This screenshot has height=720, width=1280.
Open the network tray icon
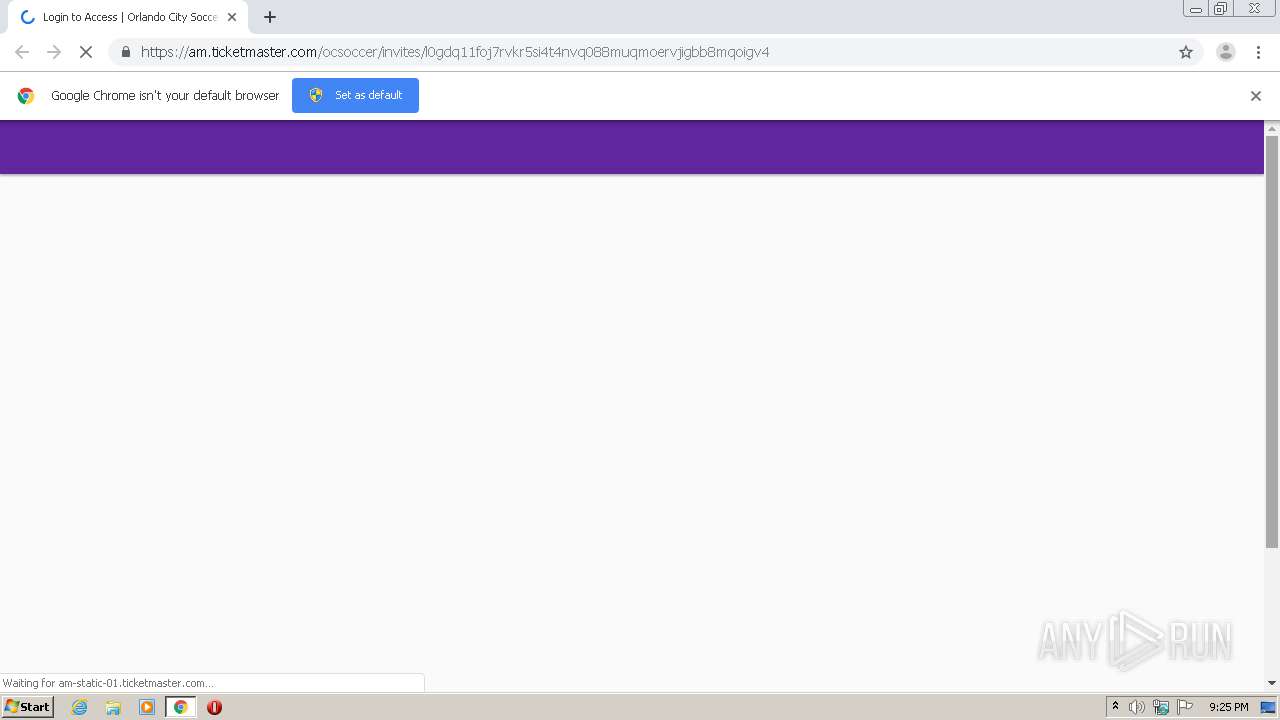point(1161,707)
